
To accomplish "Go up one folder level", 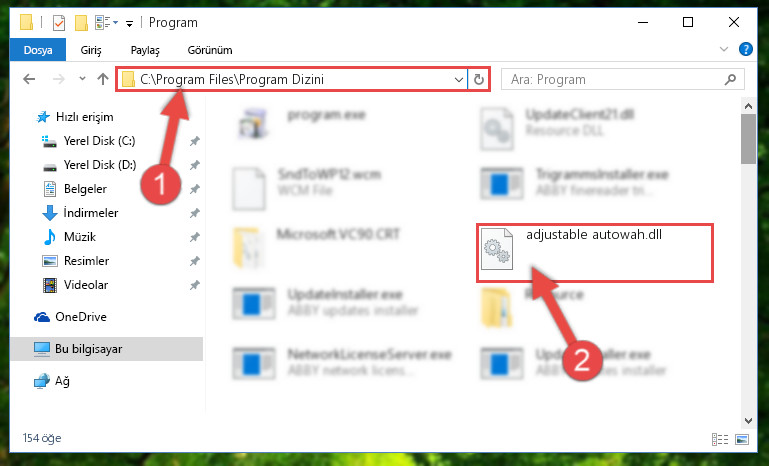I will (x=103, y=79).
